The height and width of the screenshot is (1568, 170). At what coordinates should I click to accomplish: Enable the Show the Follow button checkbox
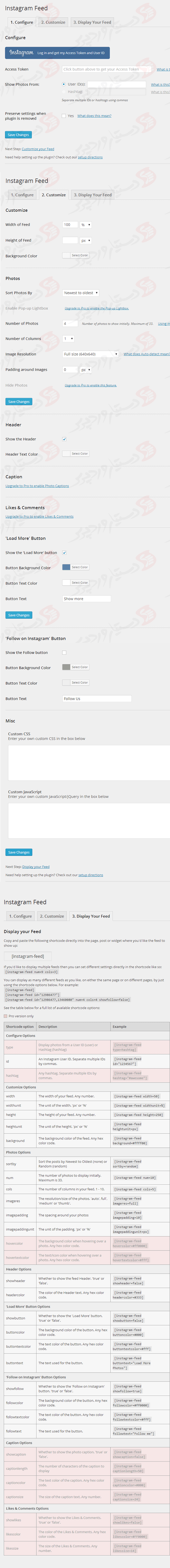pyautogui.click(x=64, y=653)
